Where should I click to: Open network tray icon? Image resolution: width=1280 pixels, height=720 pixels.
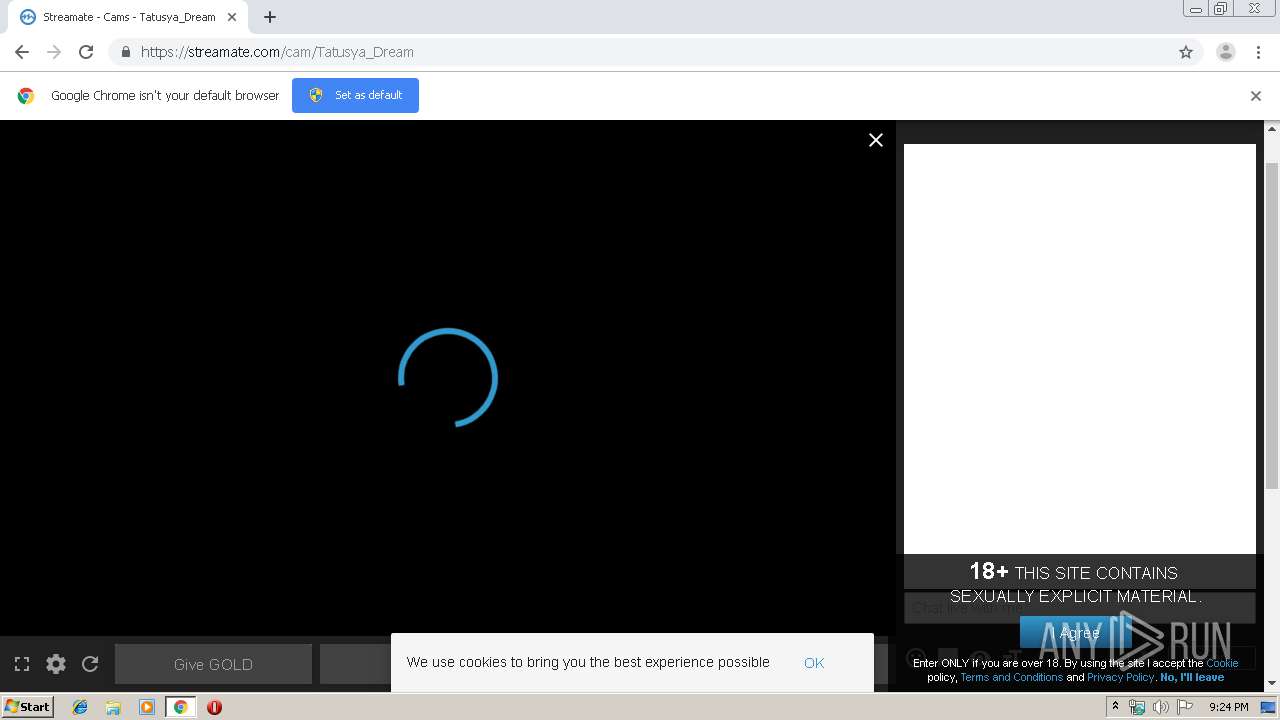tap(1137, 707)
